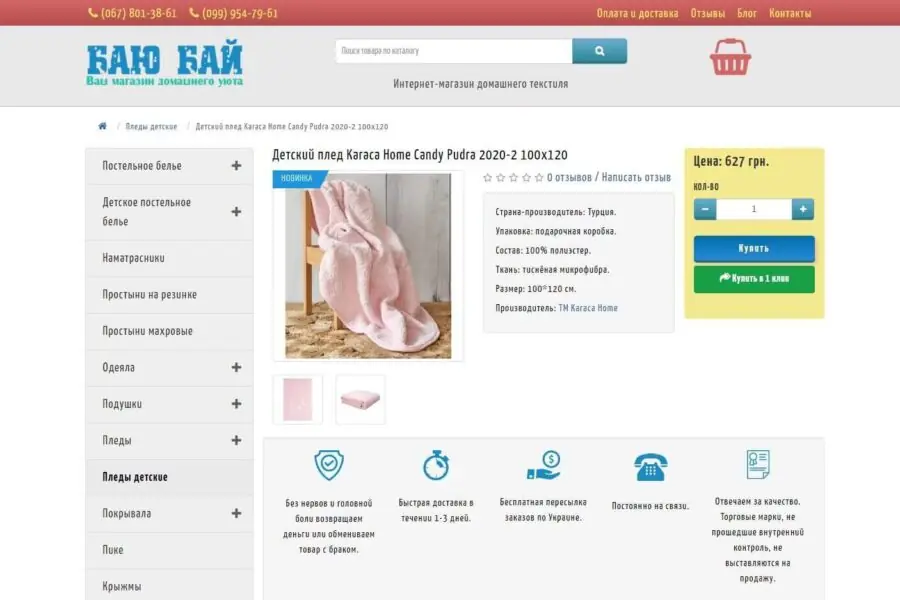Click the quality certificate document icon
Screen dimensions: 900x600
coord(758,465)
